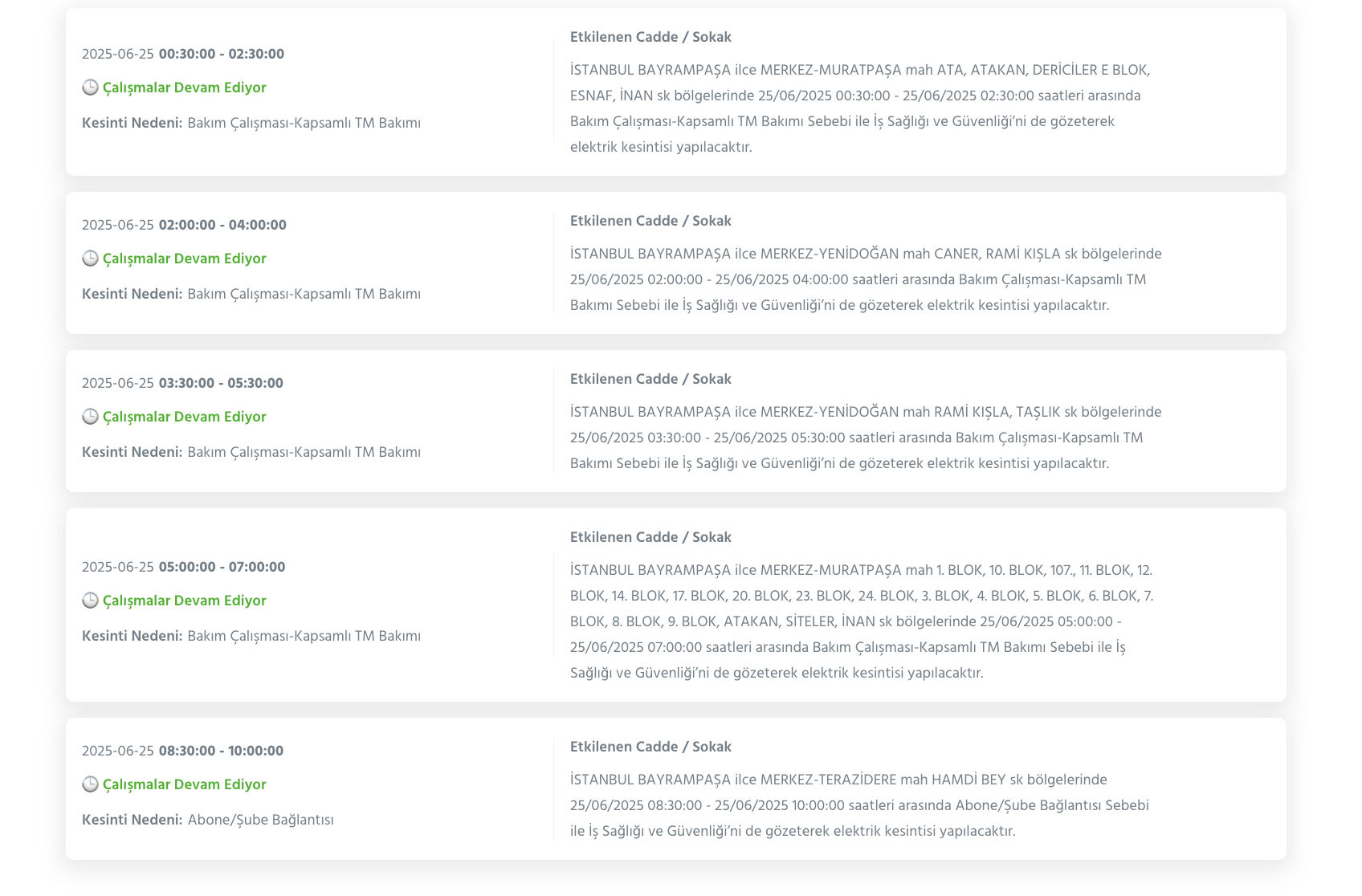Screen dimensions: 1362x896
Task: Click the clock icon for the 08:30:00 outage
Action: tap(90, 784)
